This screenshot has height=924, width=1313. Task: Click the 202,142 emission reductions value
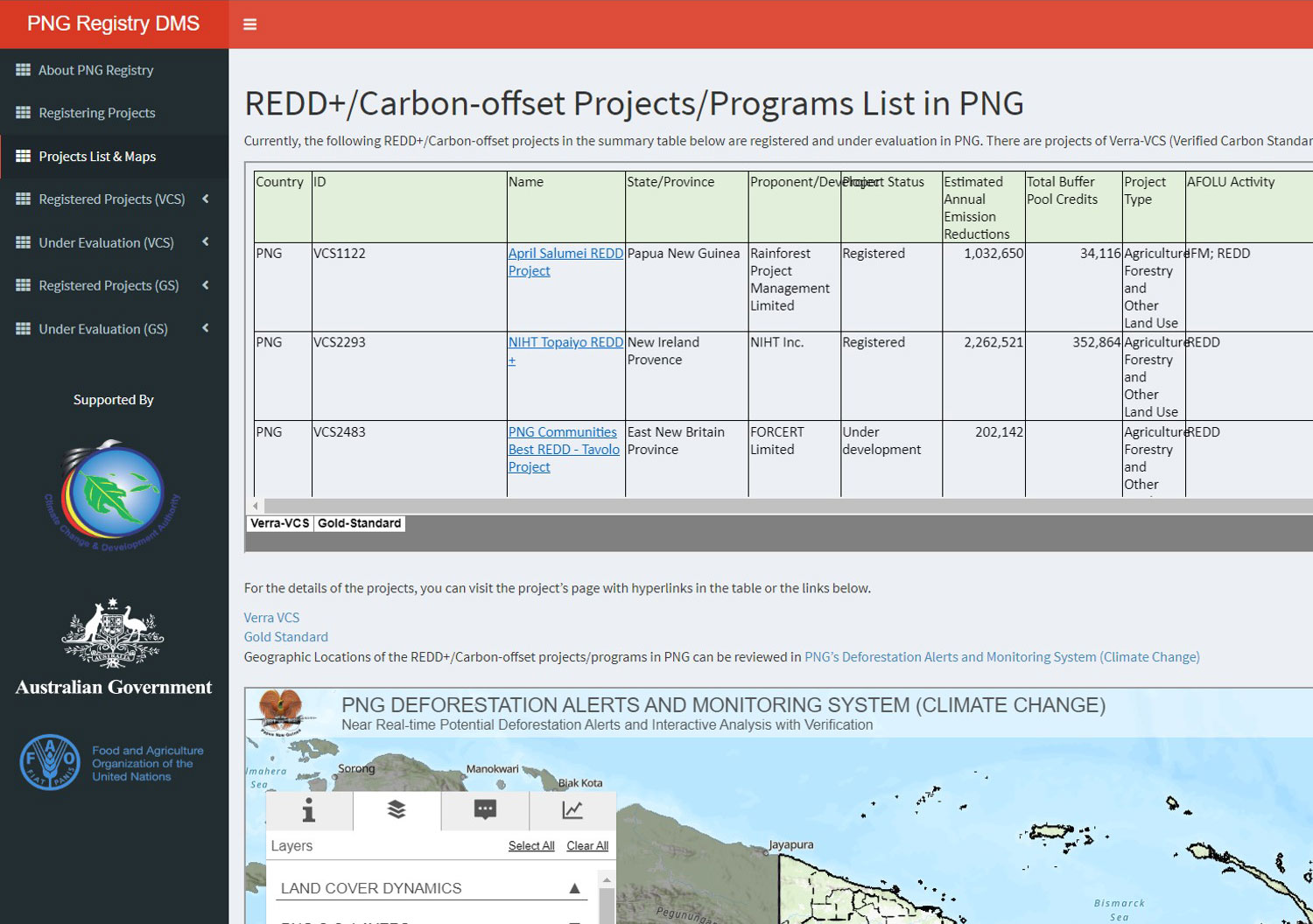pos(999,432)
